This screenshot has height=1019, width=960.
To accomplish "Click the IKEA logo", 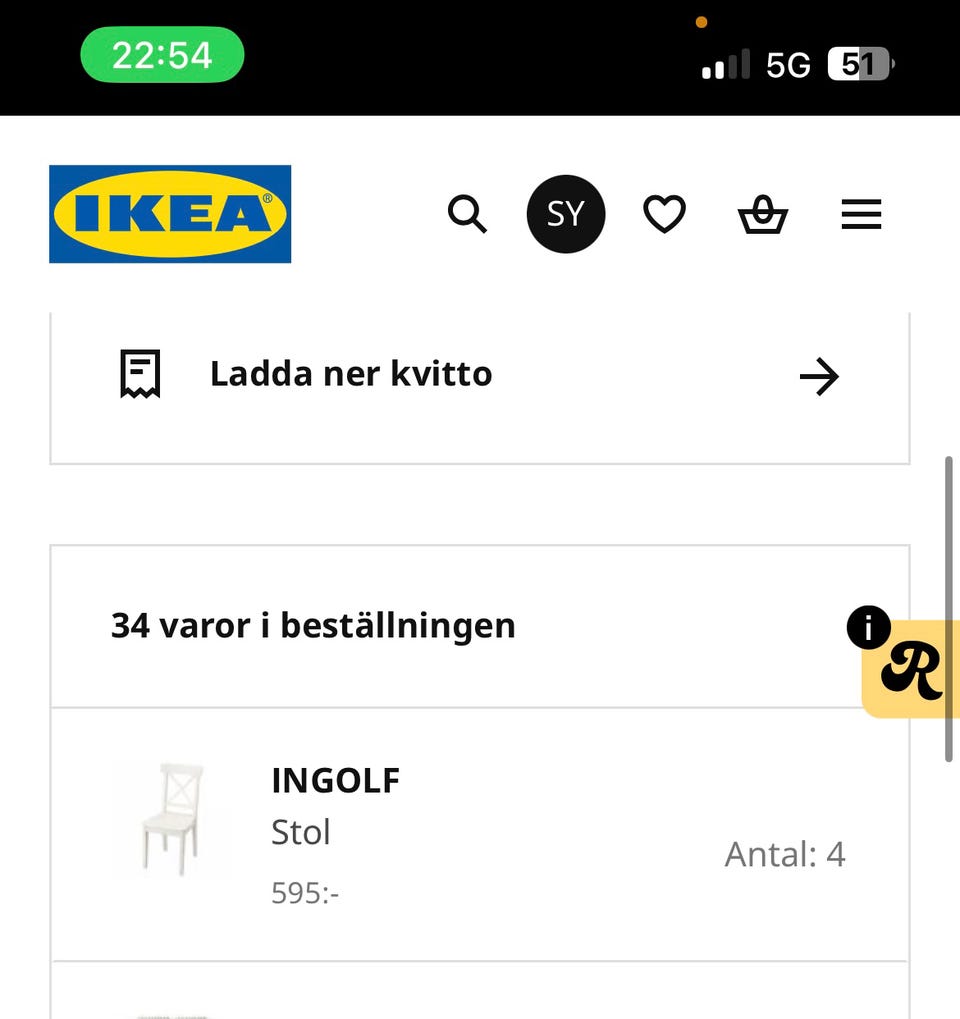I will point(170,214).
